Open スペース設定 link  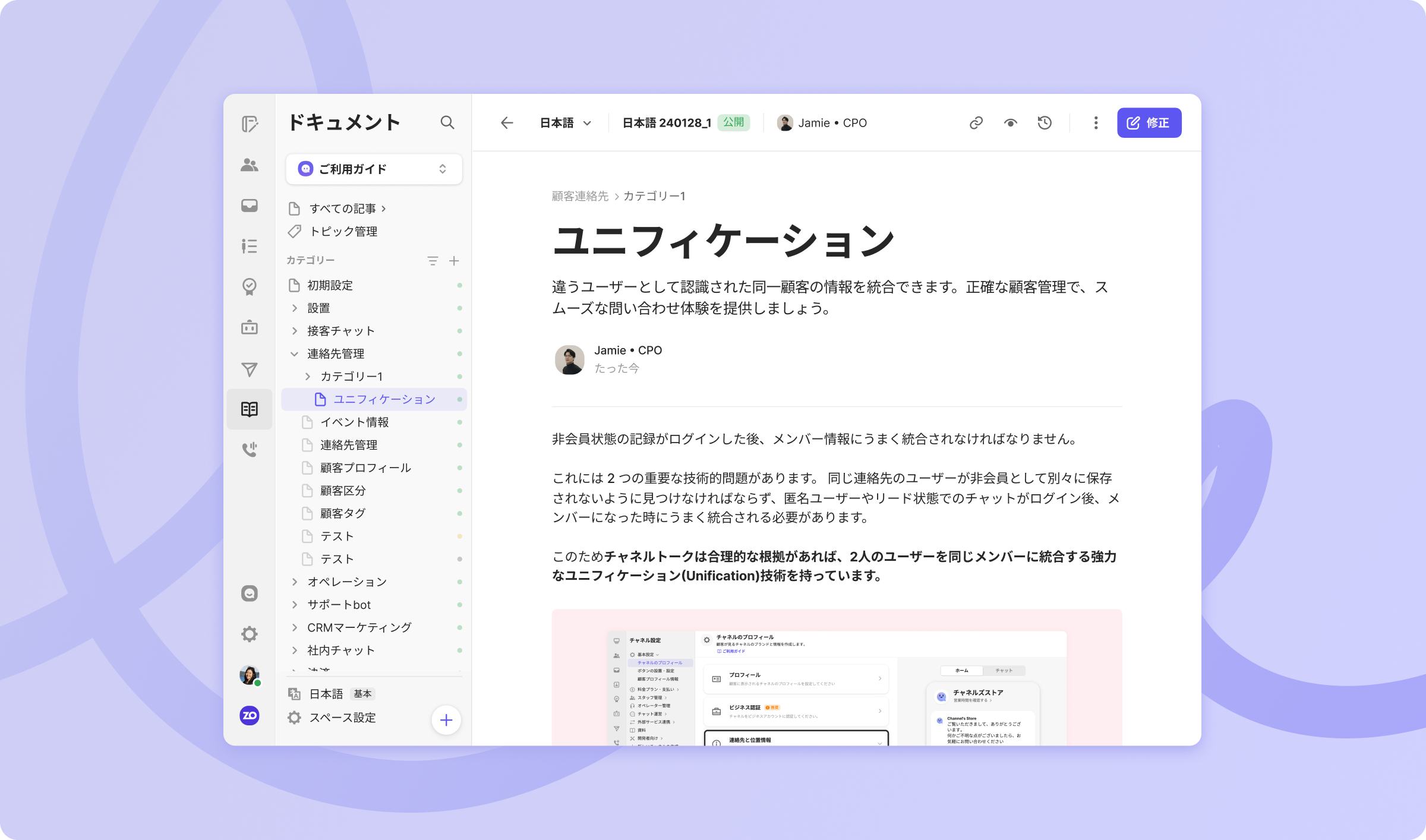(342, 718)
